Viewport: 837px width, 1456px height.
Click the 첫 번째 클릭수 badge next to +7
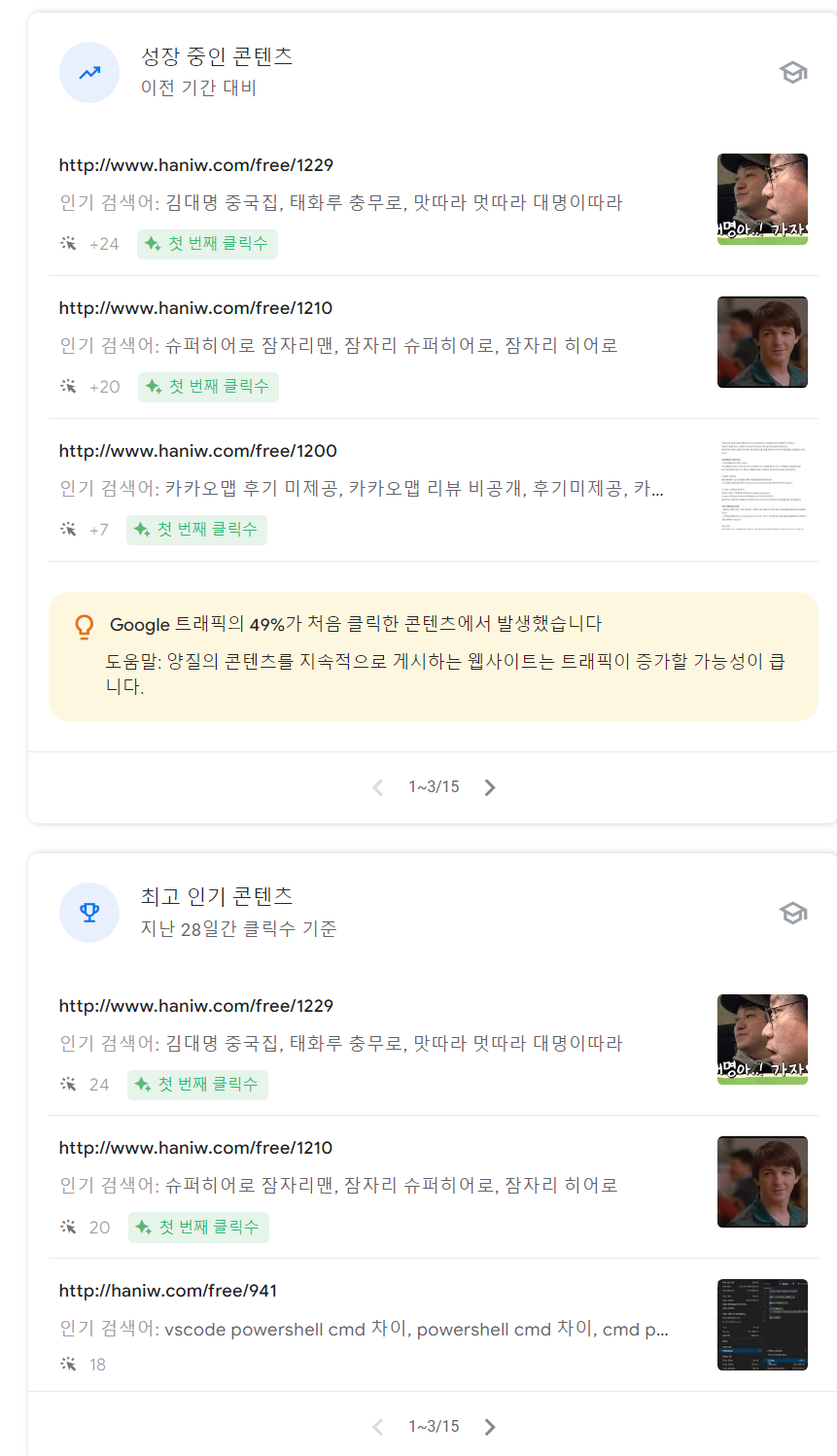pyautogui.click(x=196, y=530)
